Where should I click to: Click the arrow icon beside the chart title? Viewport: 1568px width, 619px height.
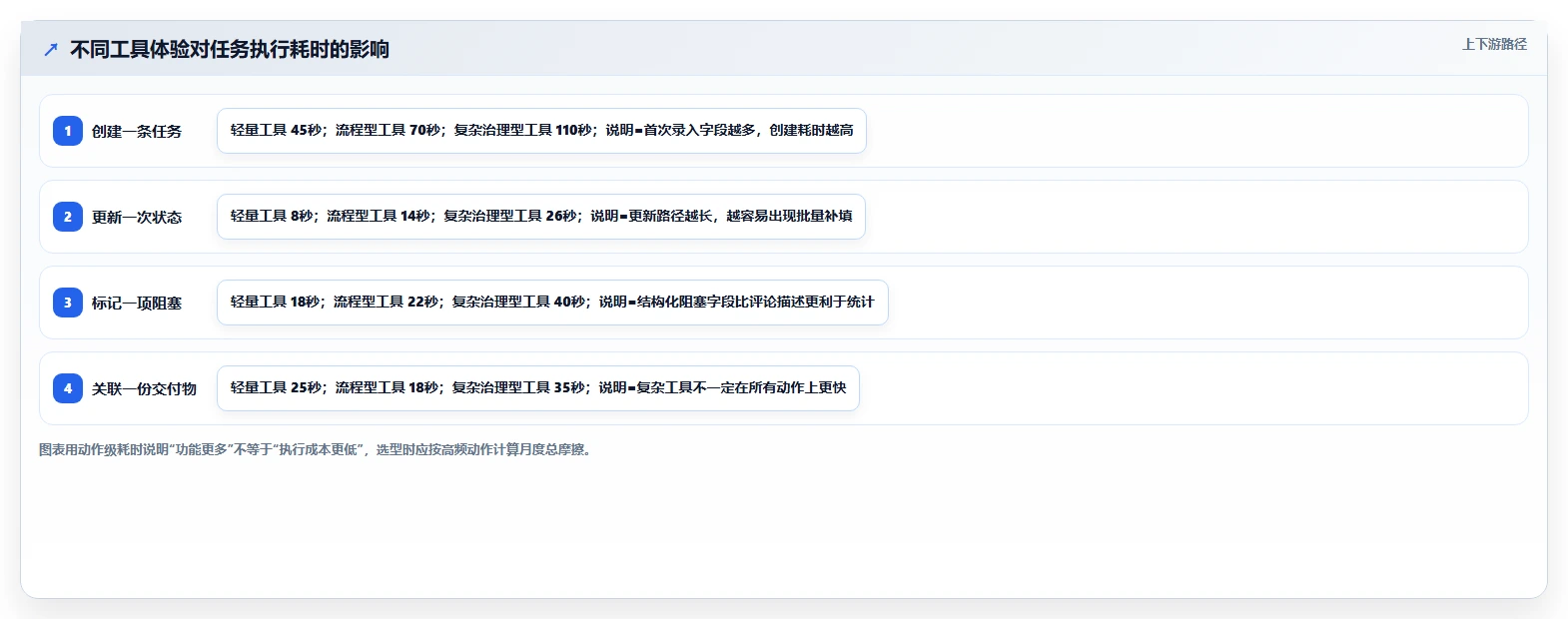[51, 49]
